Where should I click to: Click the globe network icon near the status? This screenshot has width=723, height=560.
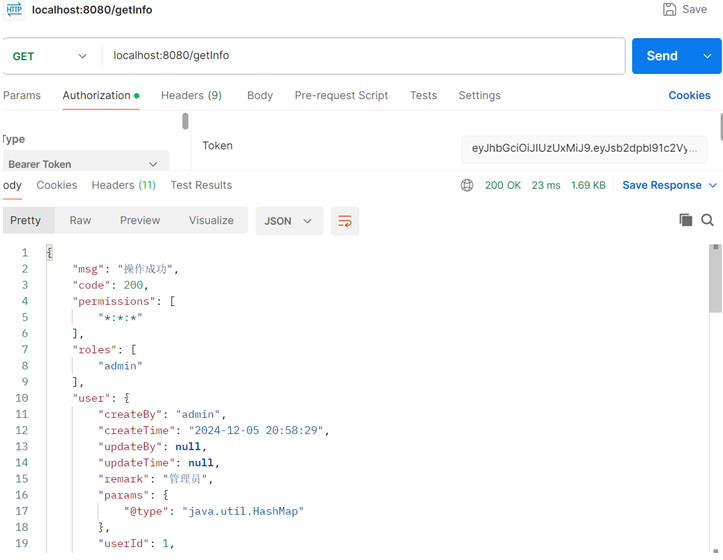[467, 185]
